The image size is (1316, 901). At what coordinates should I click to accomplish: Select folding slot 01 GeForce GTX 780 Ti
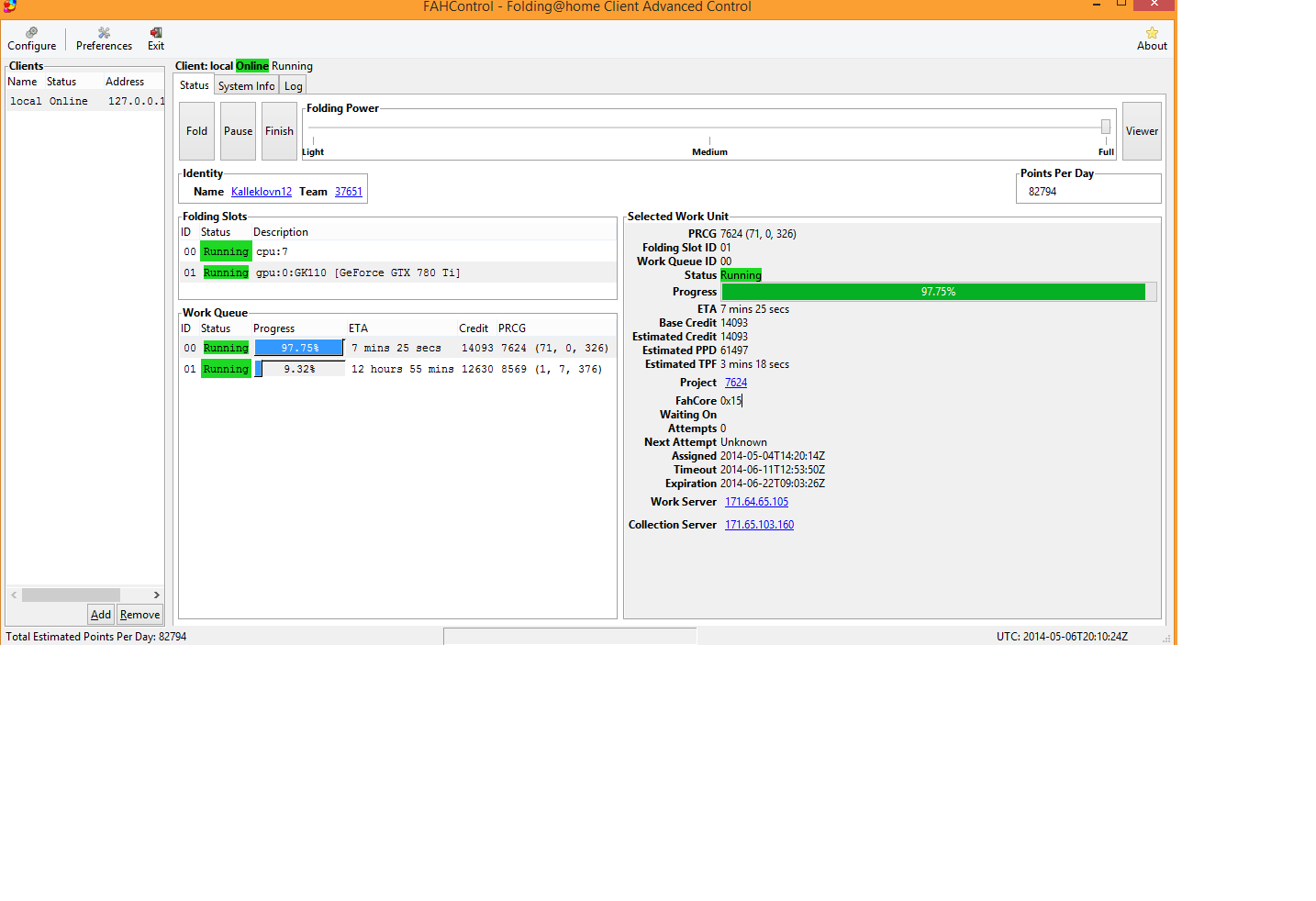coord(397,273)
